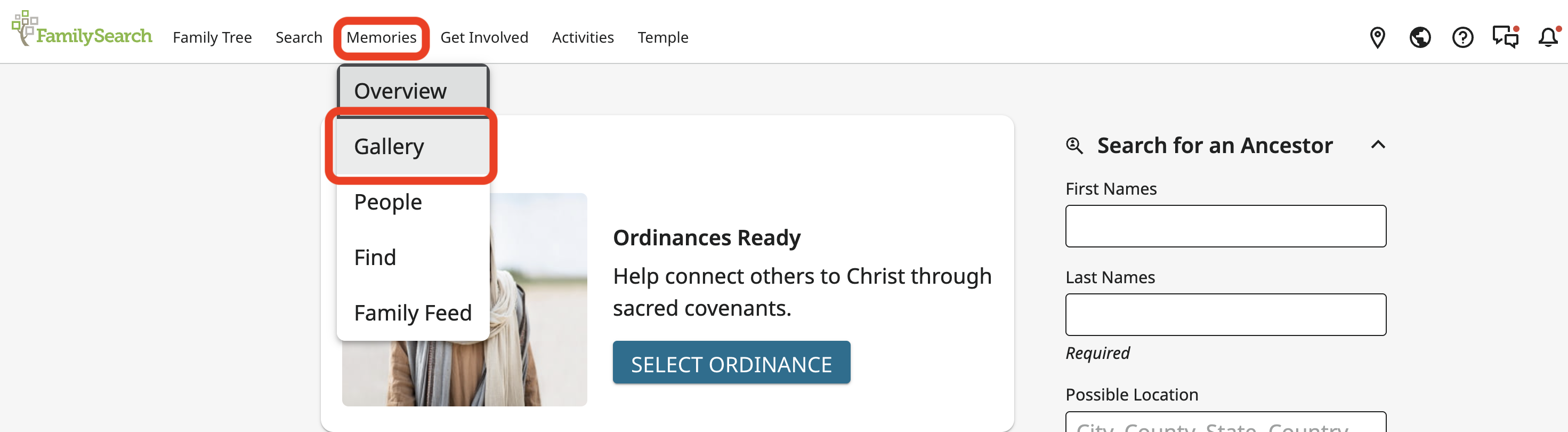
Task: Click the Last Names input field
Action: 1225,315
